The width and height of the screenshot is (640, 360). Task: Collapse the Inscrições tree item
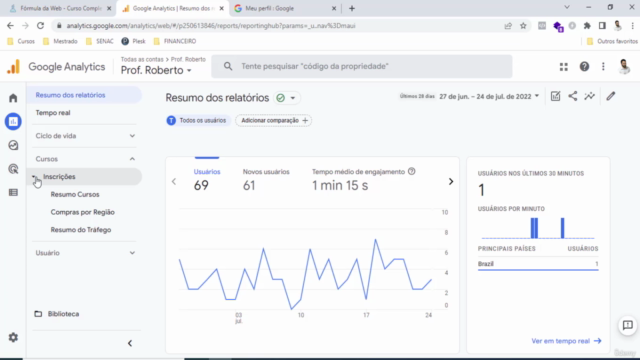coord(34,177)
